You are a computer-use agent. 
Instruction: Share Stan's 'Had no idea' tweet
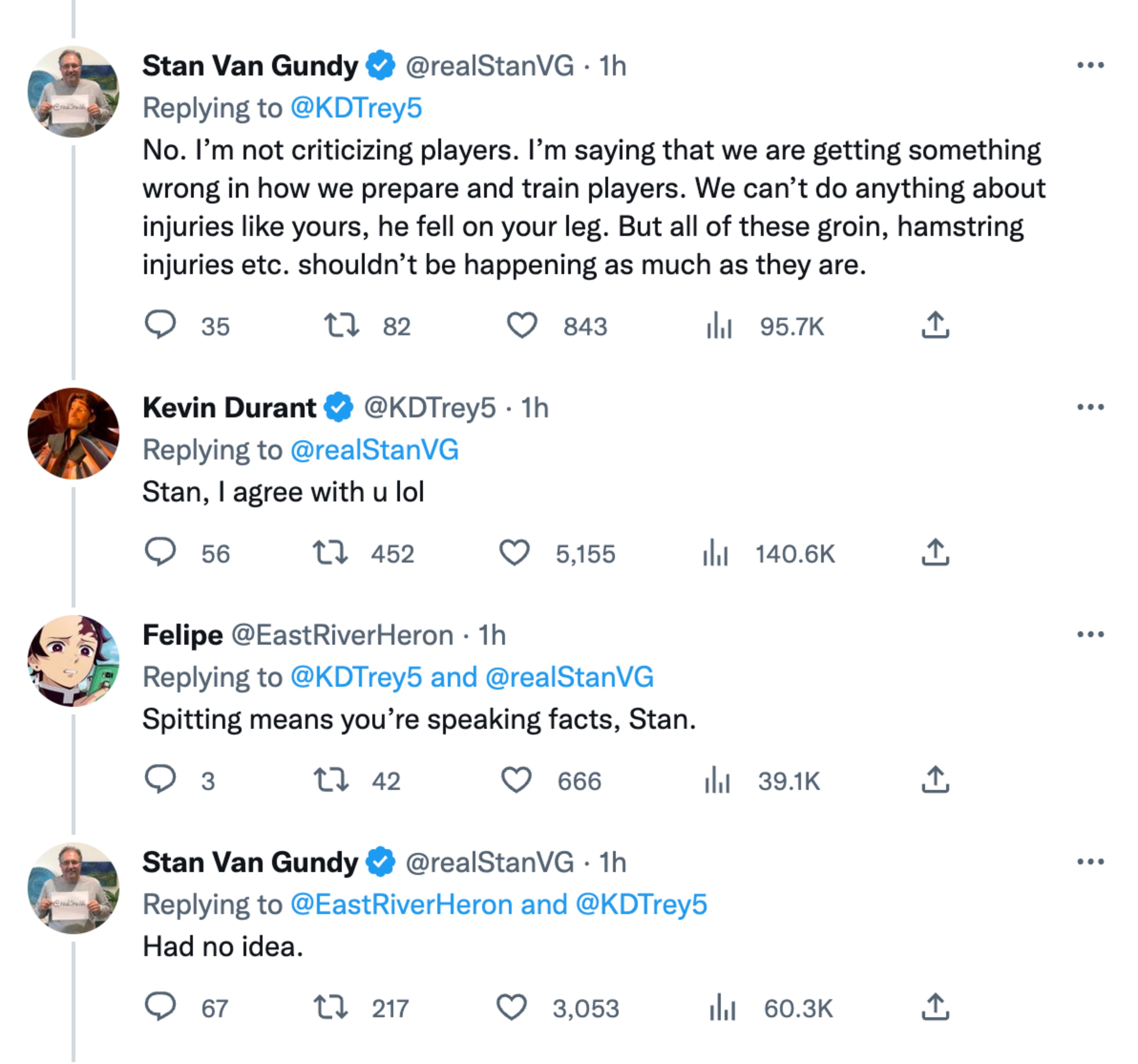pos(935,1007)
